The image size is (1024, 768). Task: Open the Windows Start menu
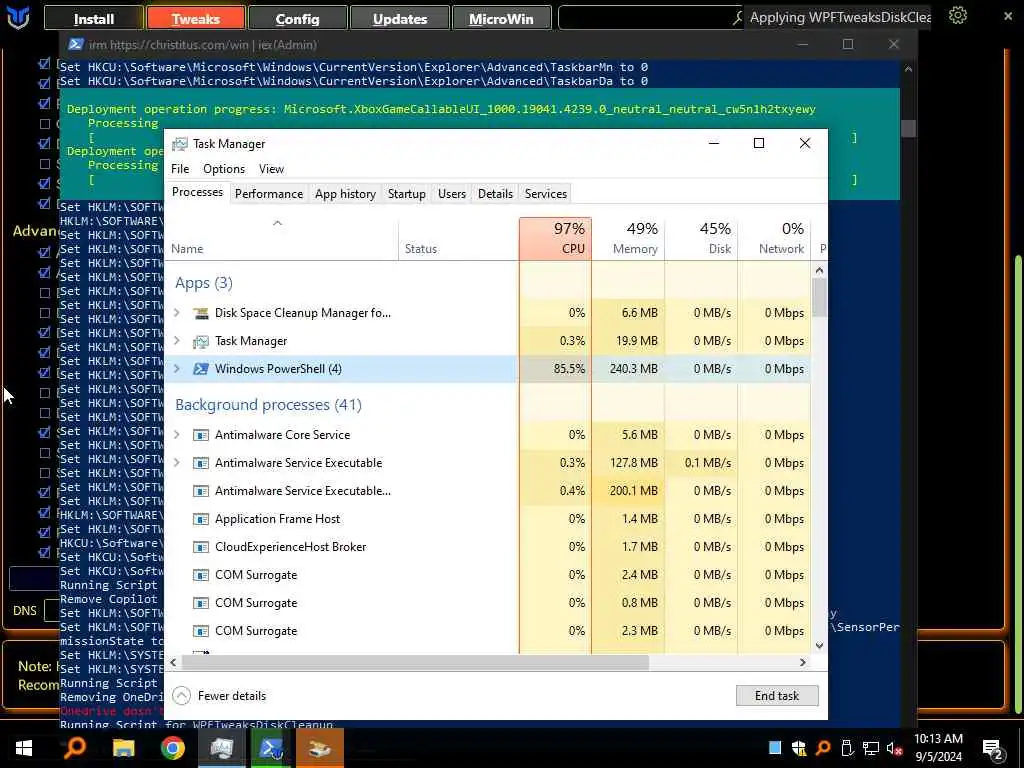(24, 748)
